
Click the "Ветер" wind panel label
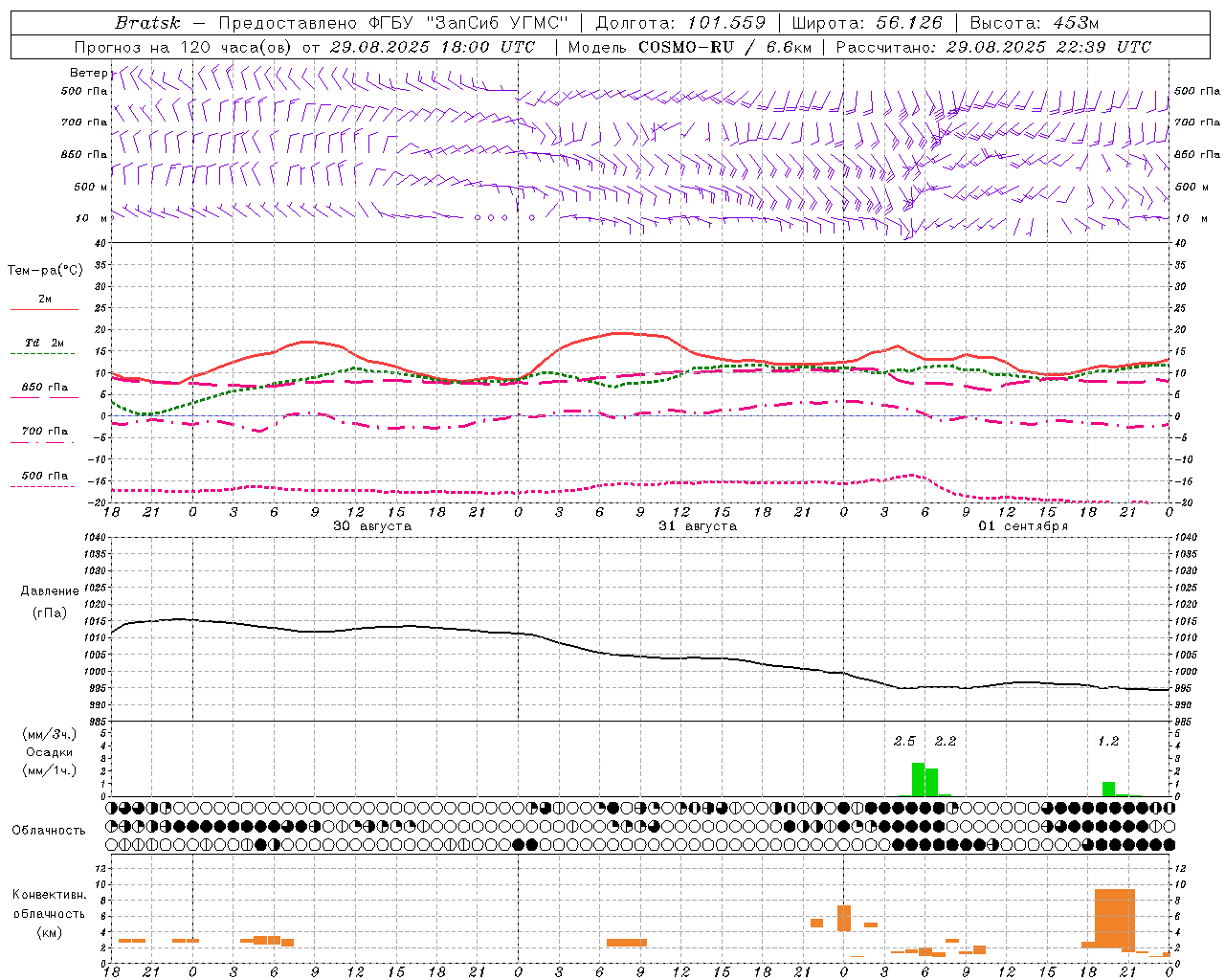(x=88, y=73)
